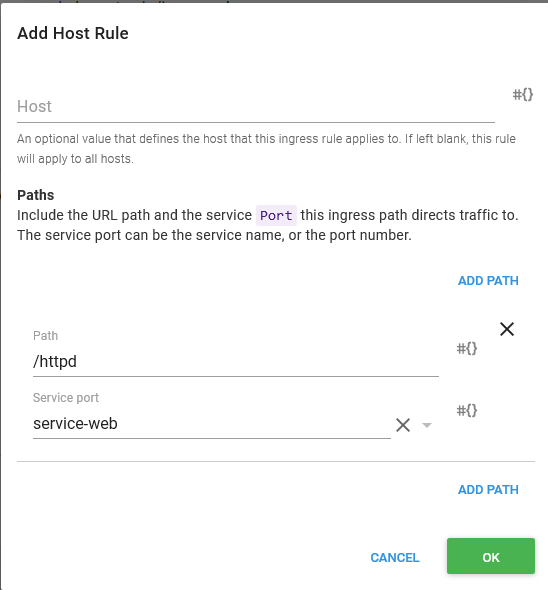Viewport: 548px width, 590px height.
Task: Click the Paths section heading
Action: click(36, 195)
